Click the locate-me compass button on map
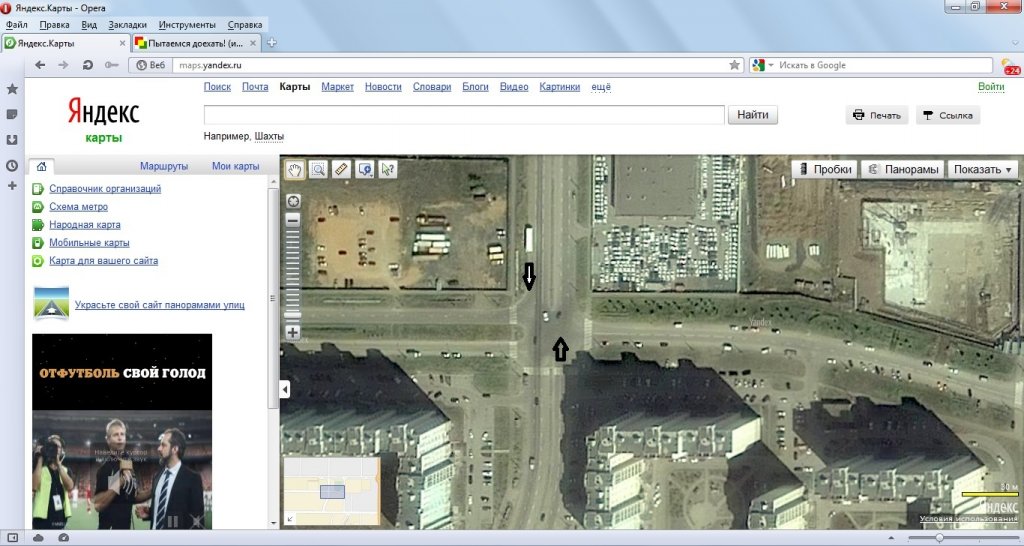This screenshot has height=546, width=1024. point(293,201)
